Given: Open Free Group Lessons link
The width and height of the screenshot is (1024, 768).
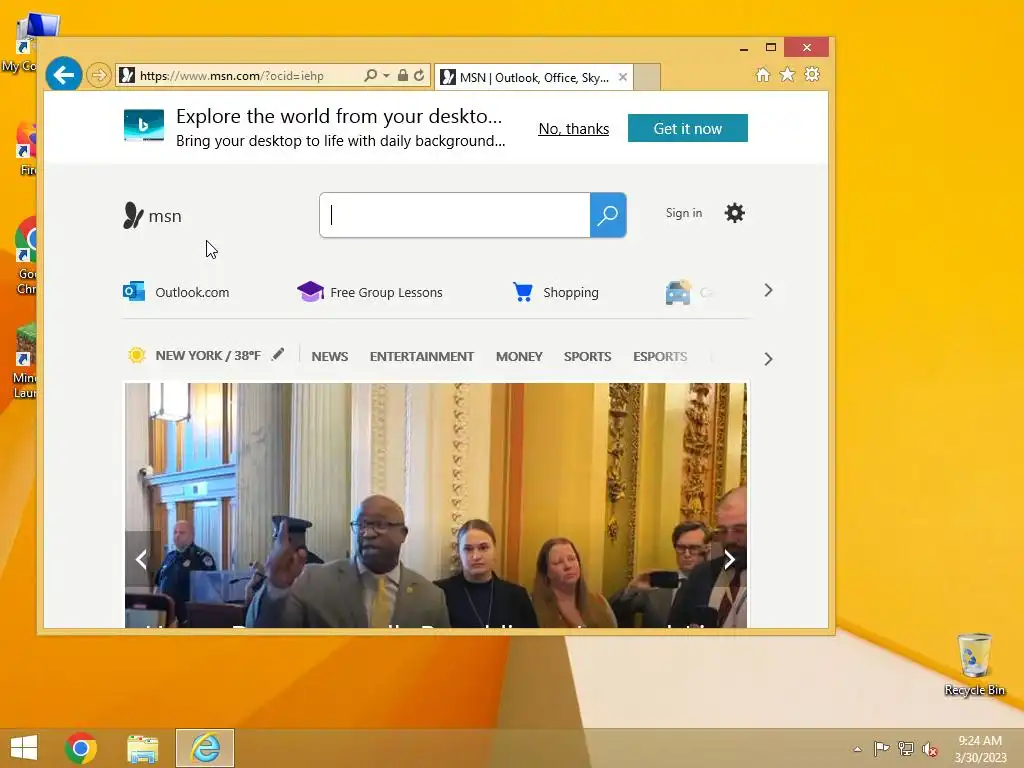Looking at the screenshot, I should [x=370, y=292].
